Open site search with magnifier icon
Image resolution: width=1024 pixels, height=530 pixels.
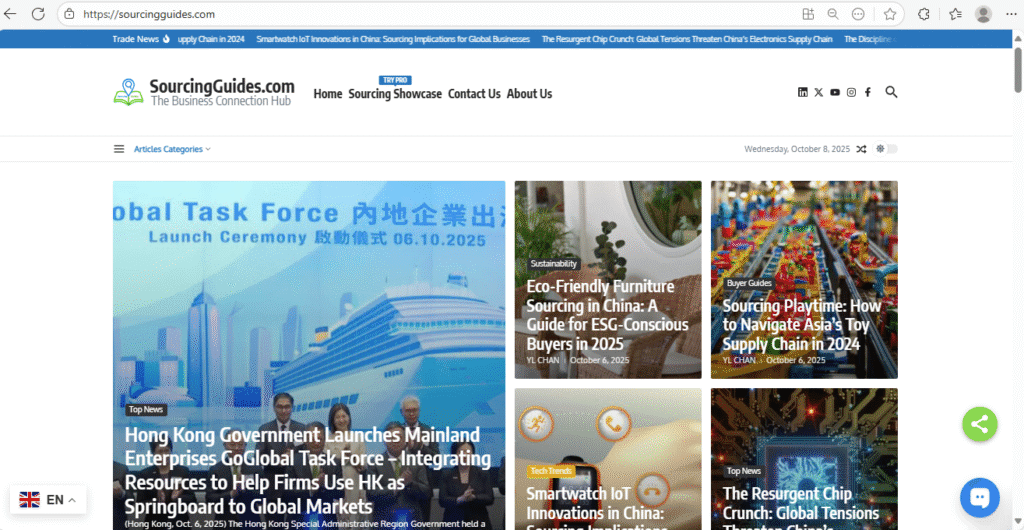[x=891, y=92]
